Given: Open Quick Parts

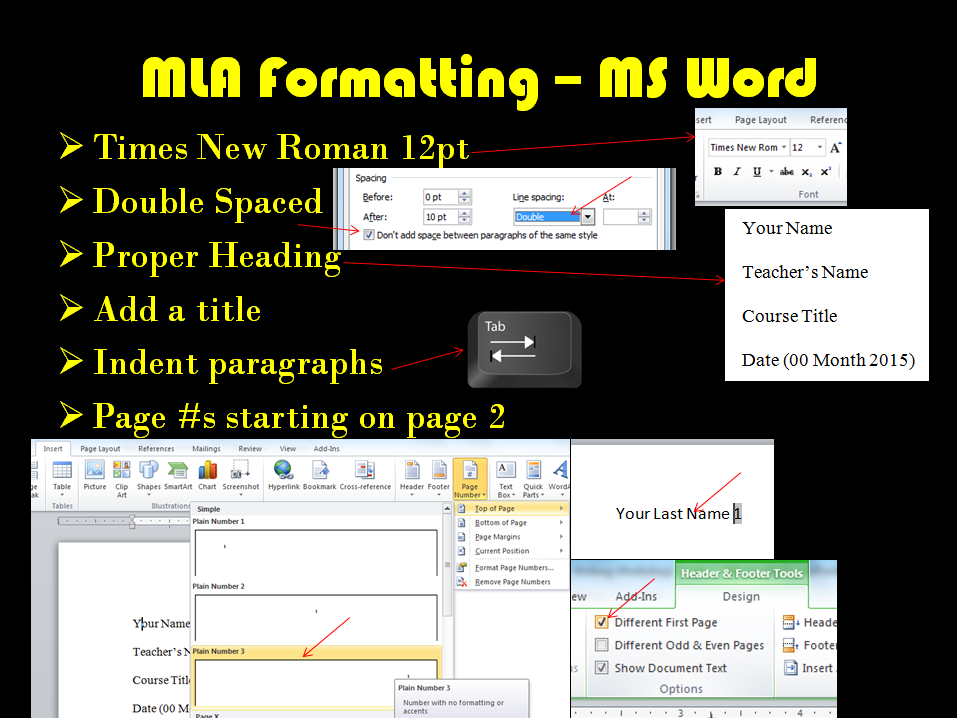Looking at the screenshot, I should [533, 479].
